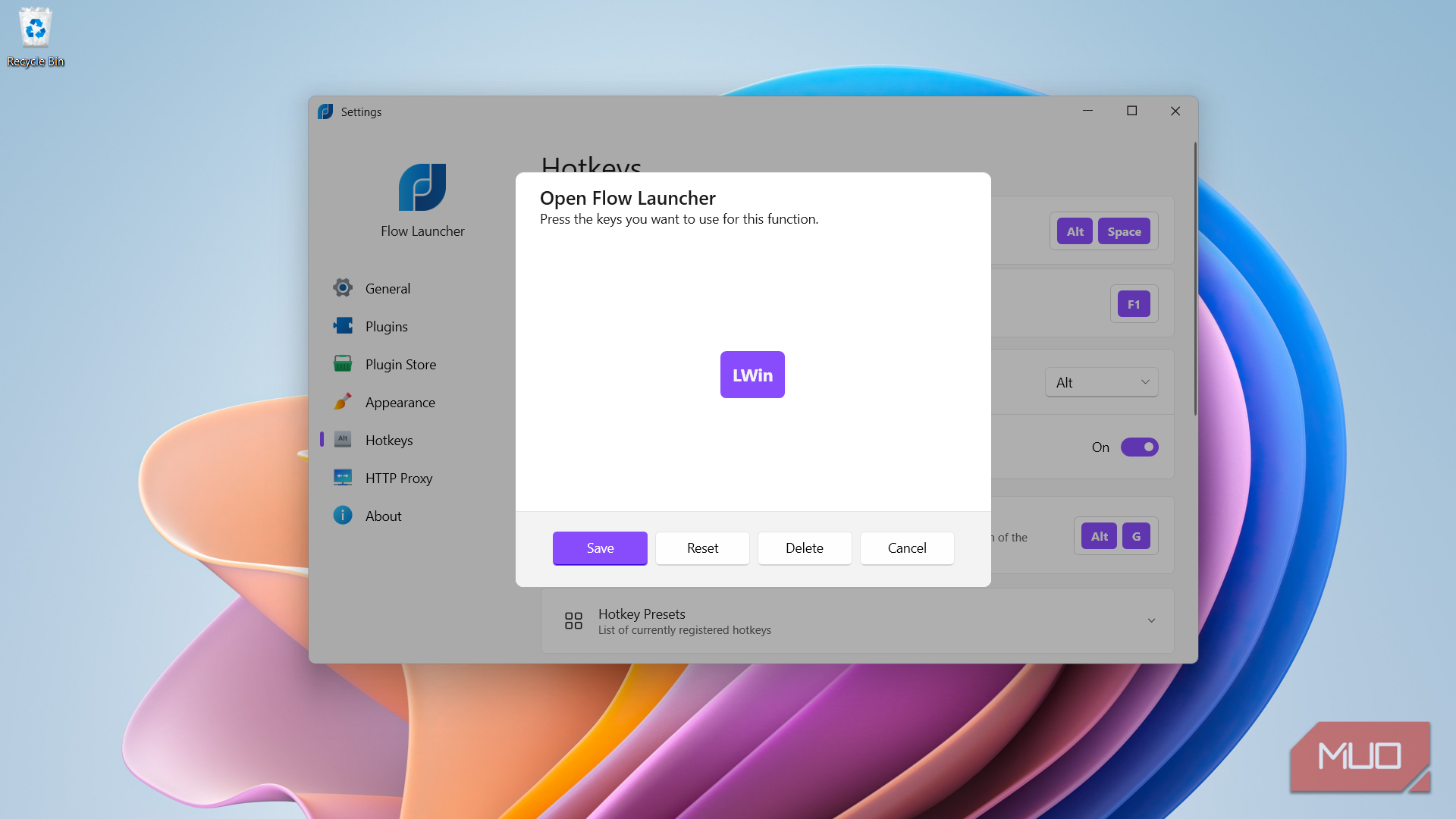The width and height of the screenshot is (1456, 819).
Task: Click the General gear icon
Action: coord(343,288)
